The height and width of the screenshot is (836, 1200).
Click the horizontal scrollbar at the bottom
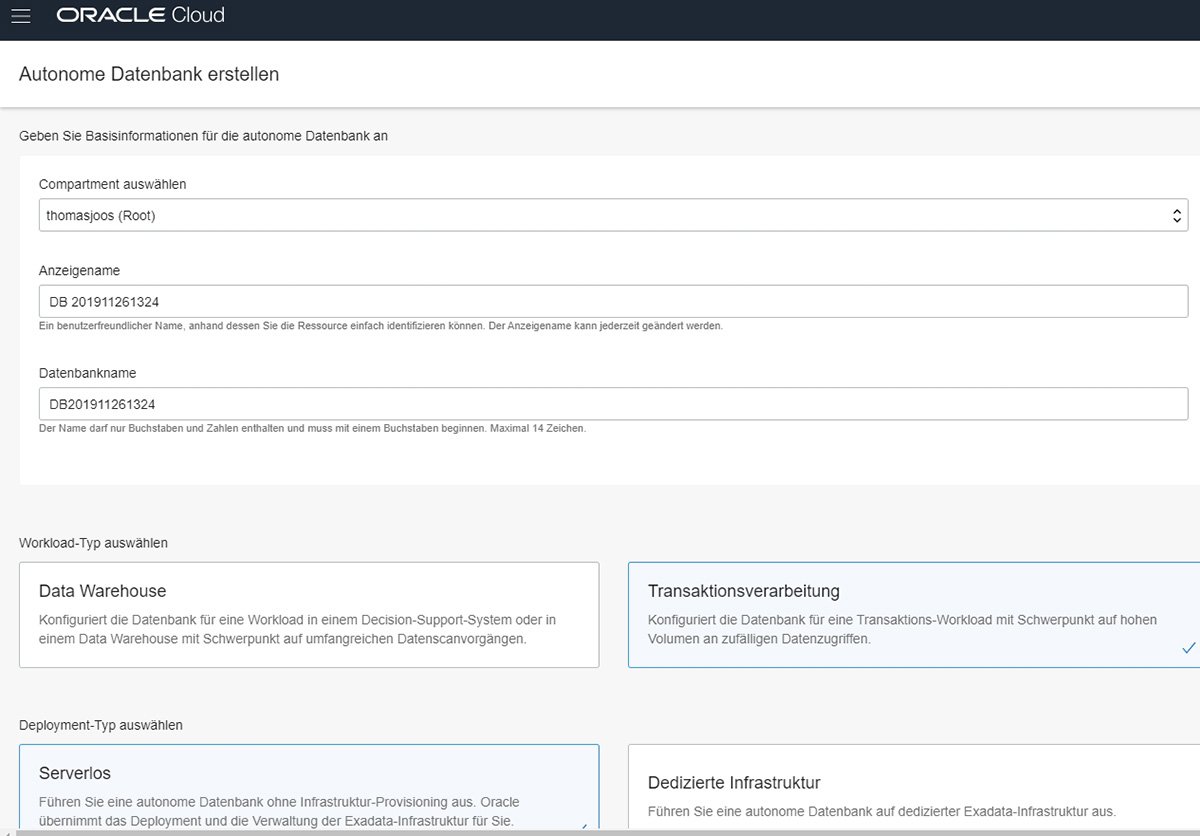pyautogui.click(x=600, y=833)
